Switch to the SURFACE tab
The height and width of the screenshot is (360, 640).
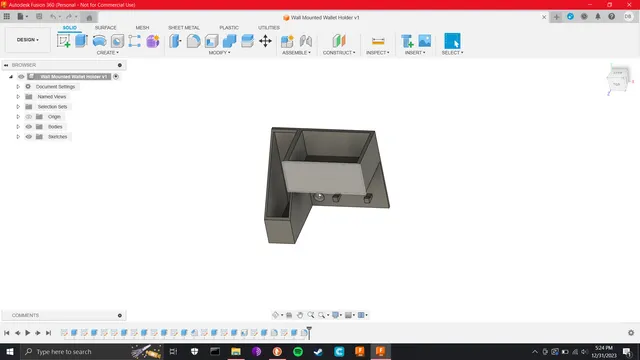(x=106, y=28)
